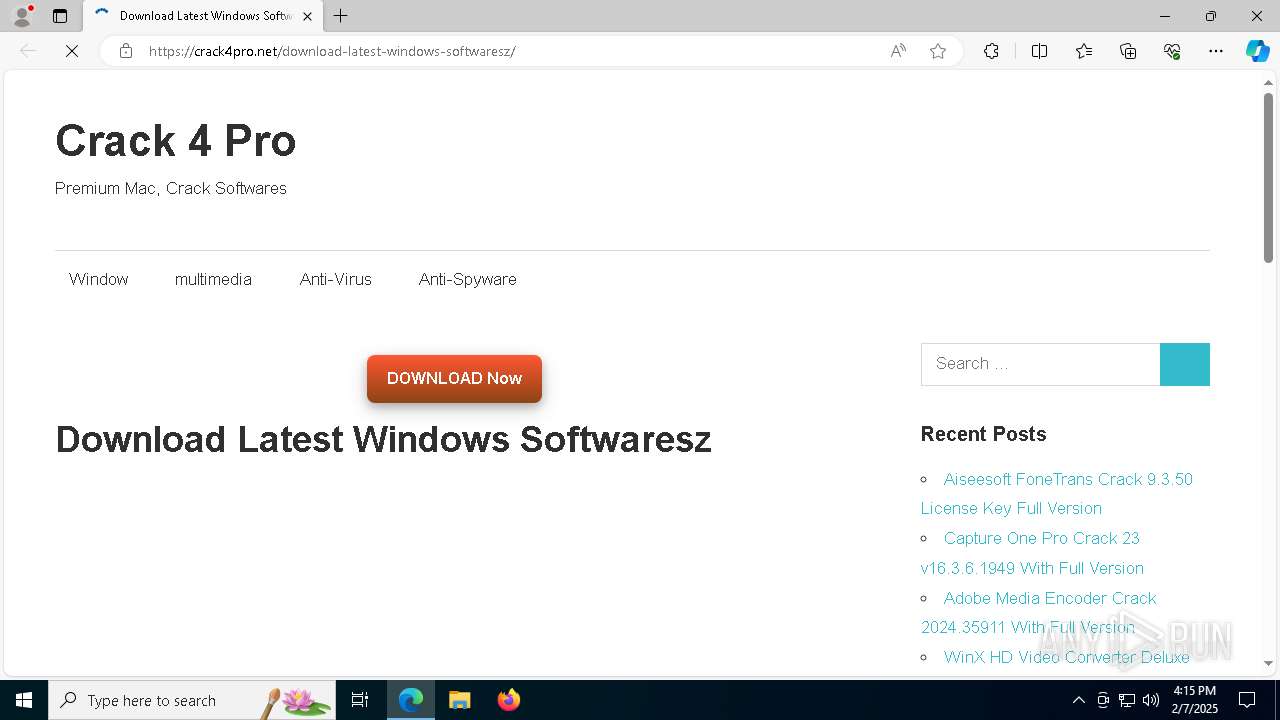This screenshot has width=1280, height=720.
Task: Open network status tray icon
Action: click(1127, 700)
